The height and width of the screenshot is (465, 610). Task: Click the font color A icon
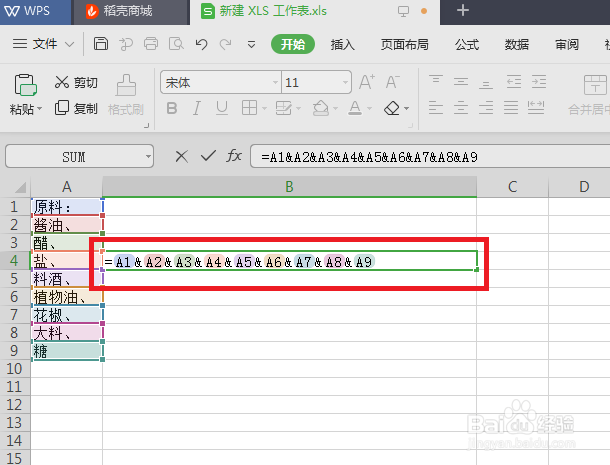tap(355, 108)
